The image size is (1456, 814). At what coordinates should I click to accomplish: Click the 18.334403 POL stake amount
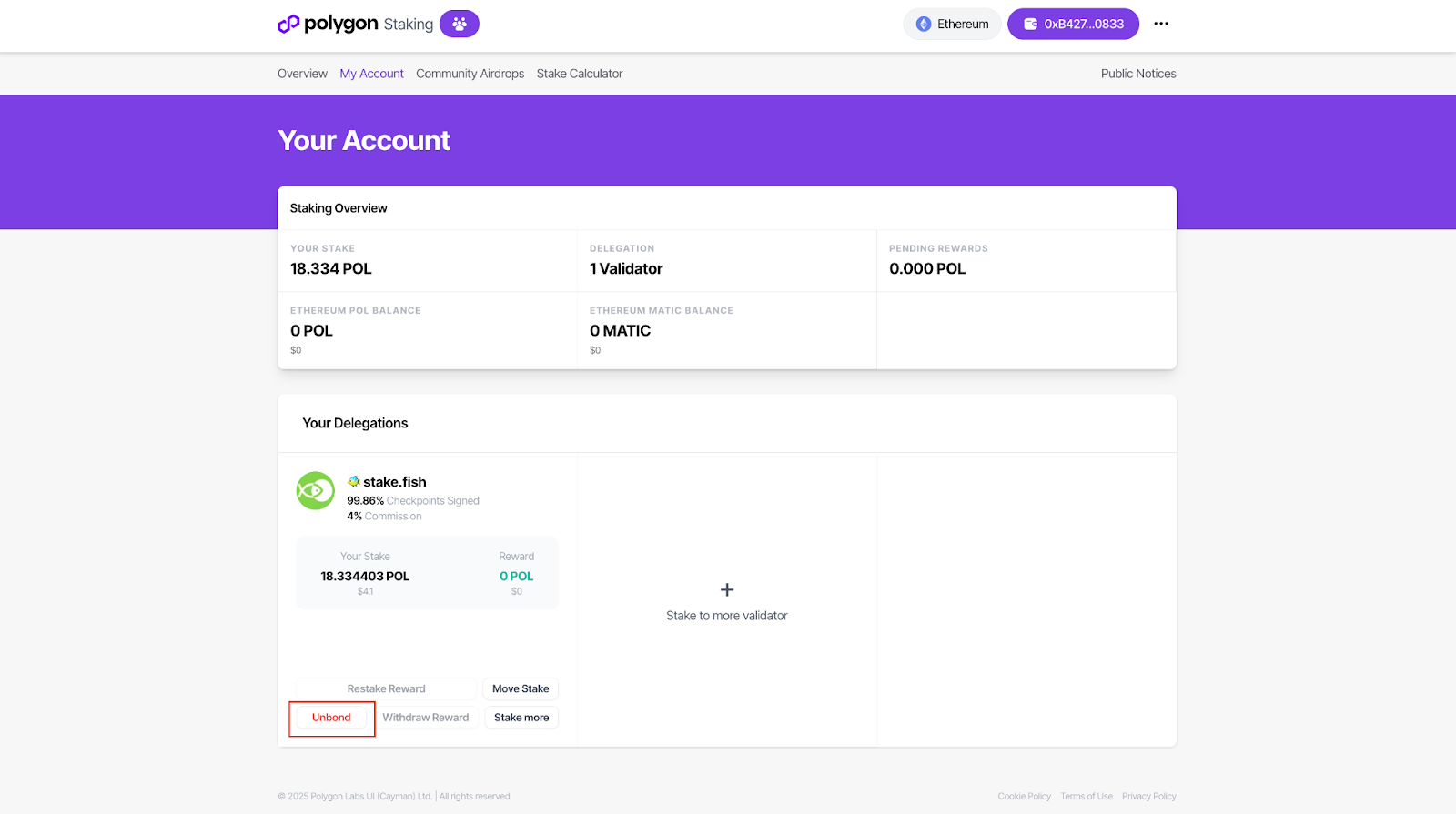pos(365,576)
